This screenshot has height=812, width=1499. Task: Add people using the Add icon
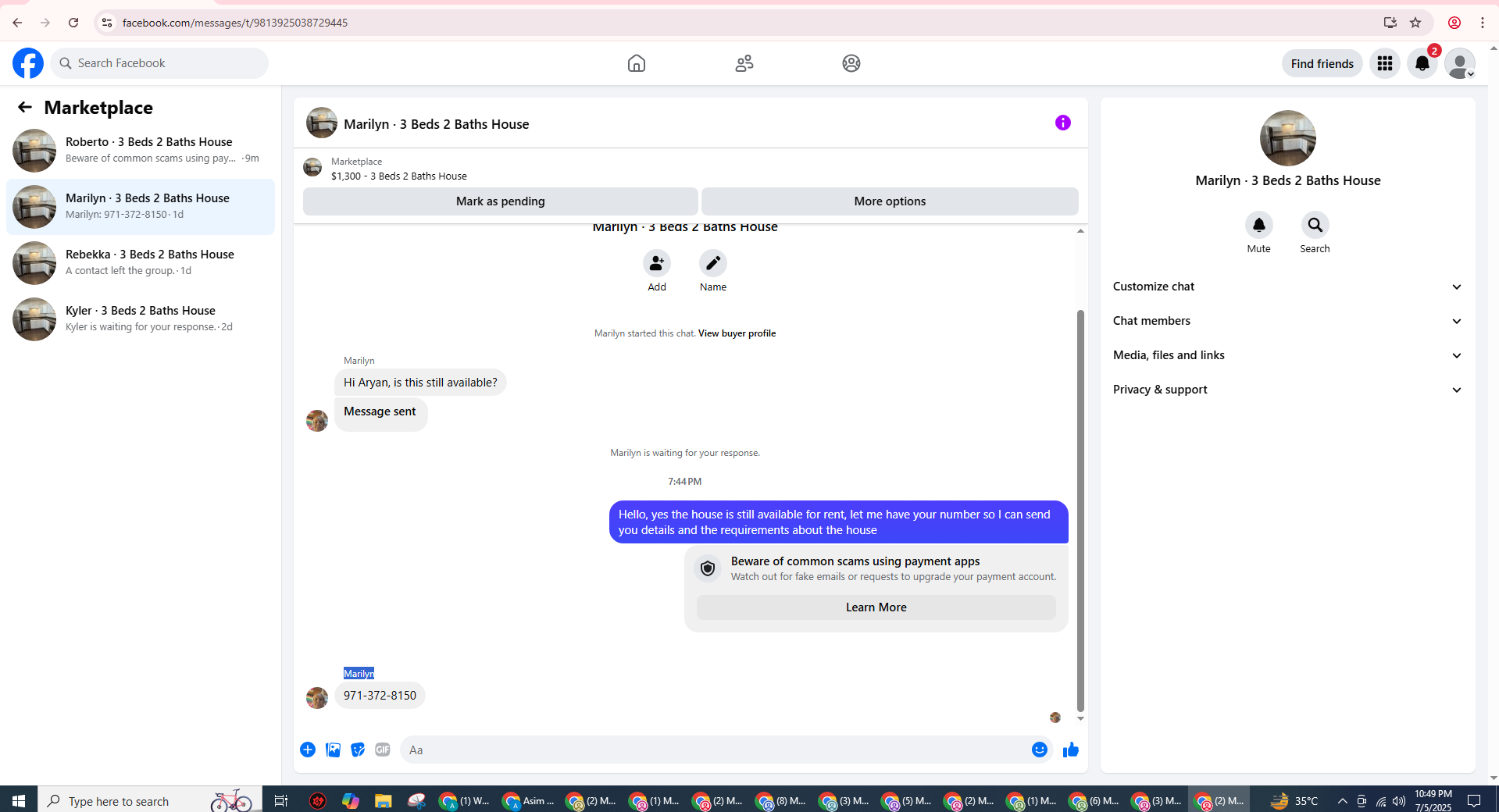[x=657, y=263]
